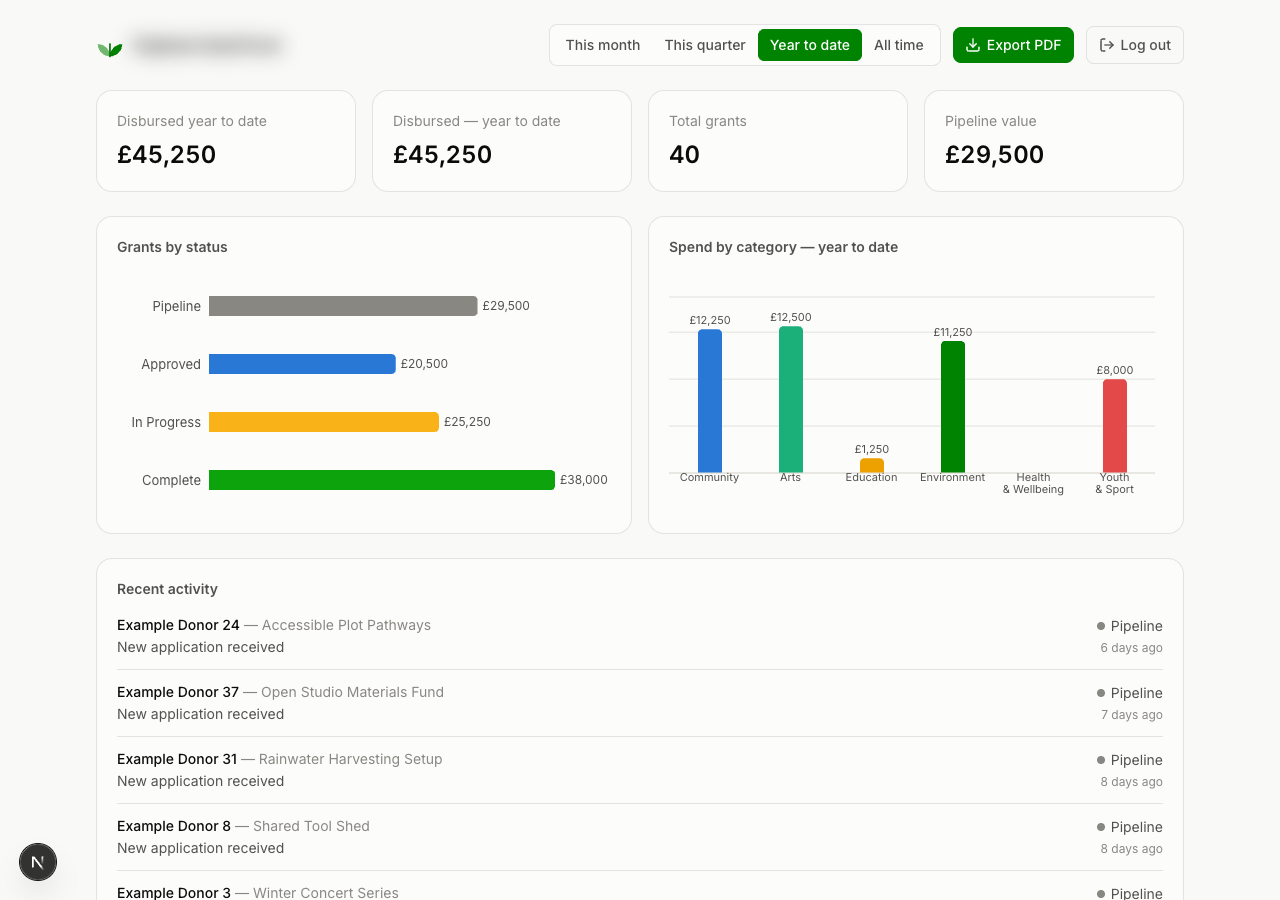Open Example Donor 31 activity row
Screen dimensions: 1280x900
click(x=640, y=770)
